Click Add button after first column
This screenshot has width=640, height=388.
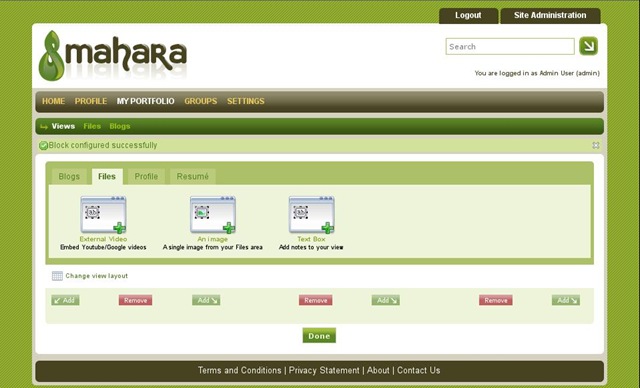click(x=206, y=300)
